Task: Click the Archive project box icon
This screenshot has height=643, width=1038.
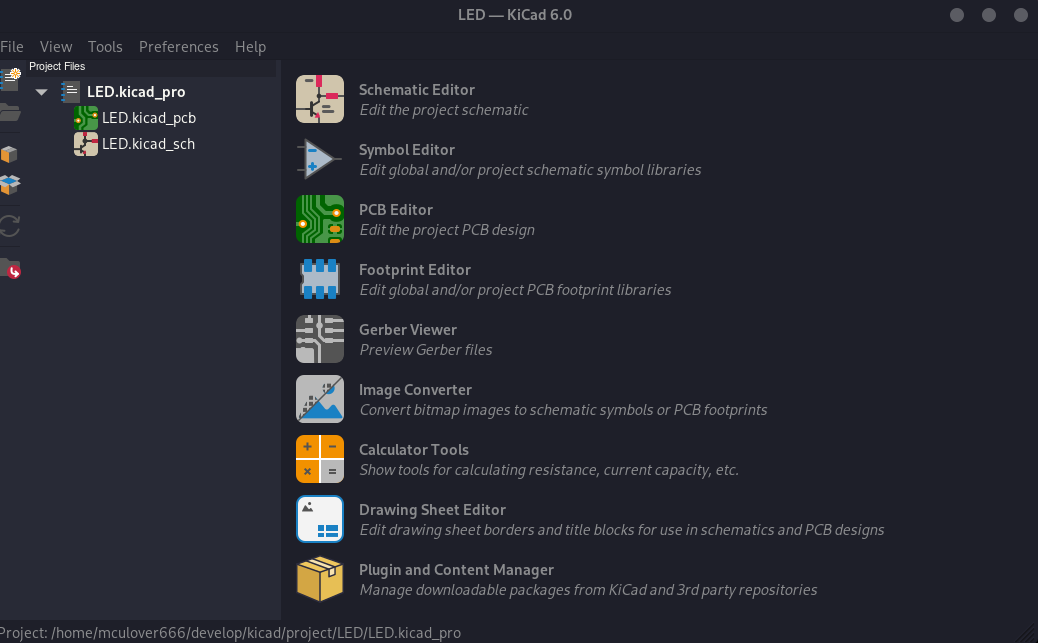Action: 9,154
